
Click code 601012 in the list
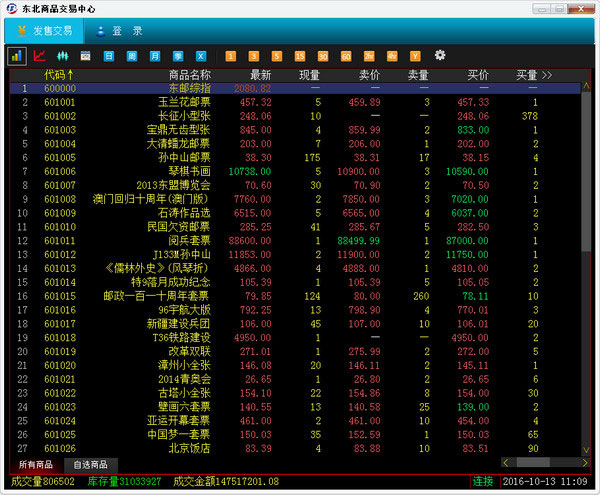(x=60, y=254)
